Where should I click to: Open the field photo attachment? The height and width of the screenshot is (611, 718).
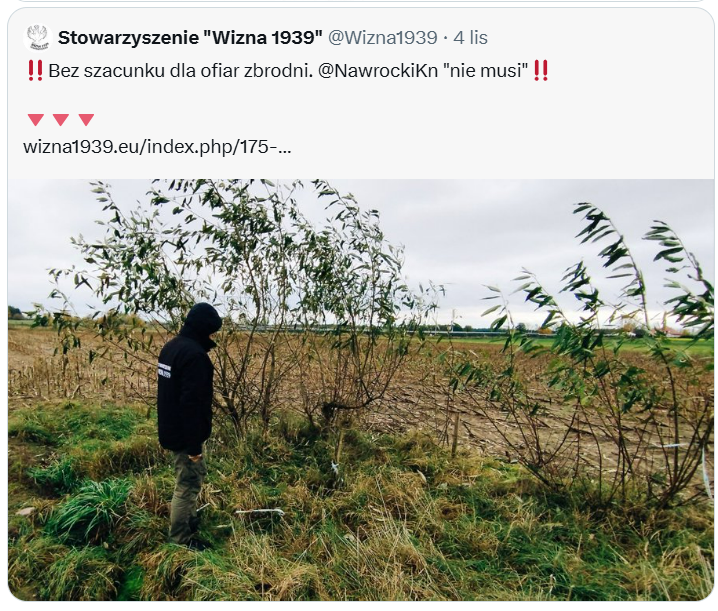[x=361, y=390]
